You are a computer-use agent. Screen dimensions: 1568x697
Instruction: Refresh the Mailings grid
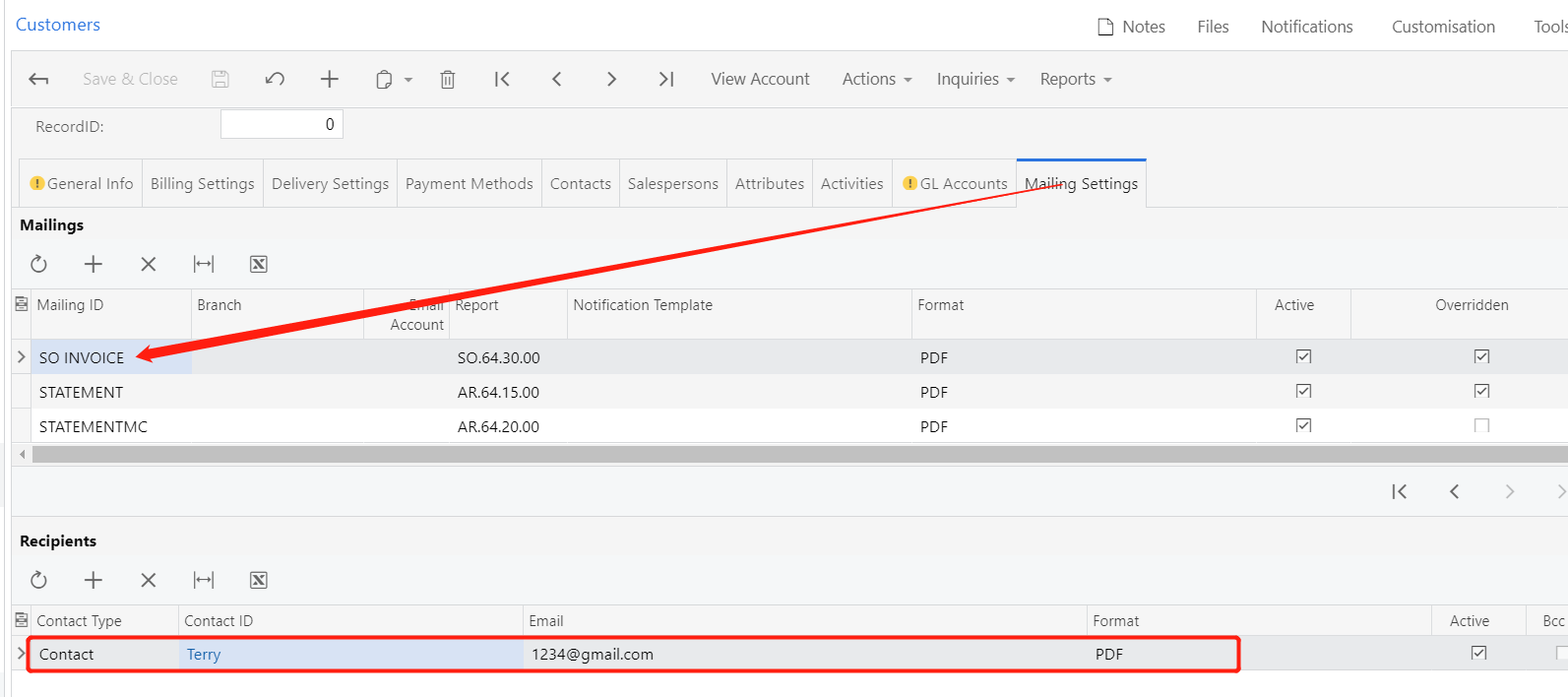click(38, 264)
